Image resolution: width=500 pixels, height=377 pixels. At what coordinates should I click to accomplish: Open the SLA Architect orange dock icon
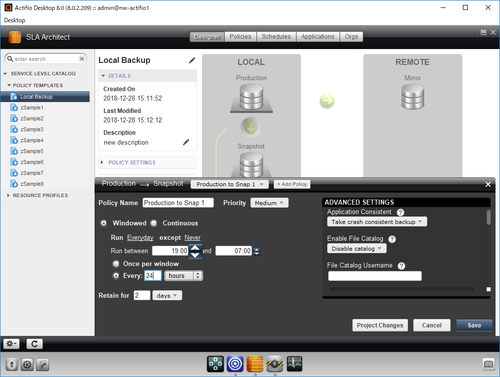(255, 364)
